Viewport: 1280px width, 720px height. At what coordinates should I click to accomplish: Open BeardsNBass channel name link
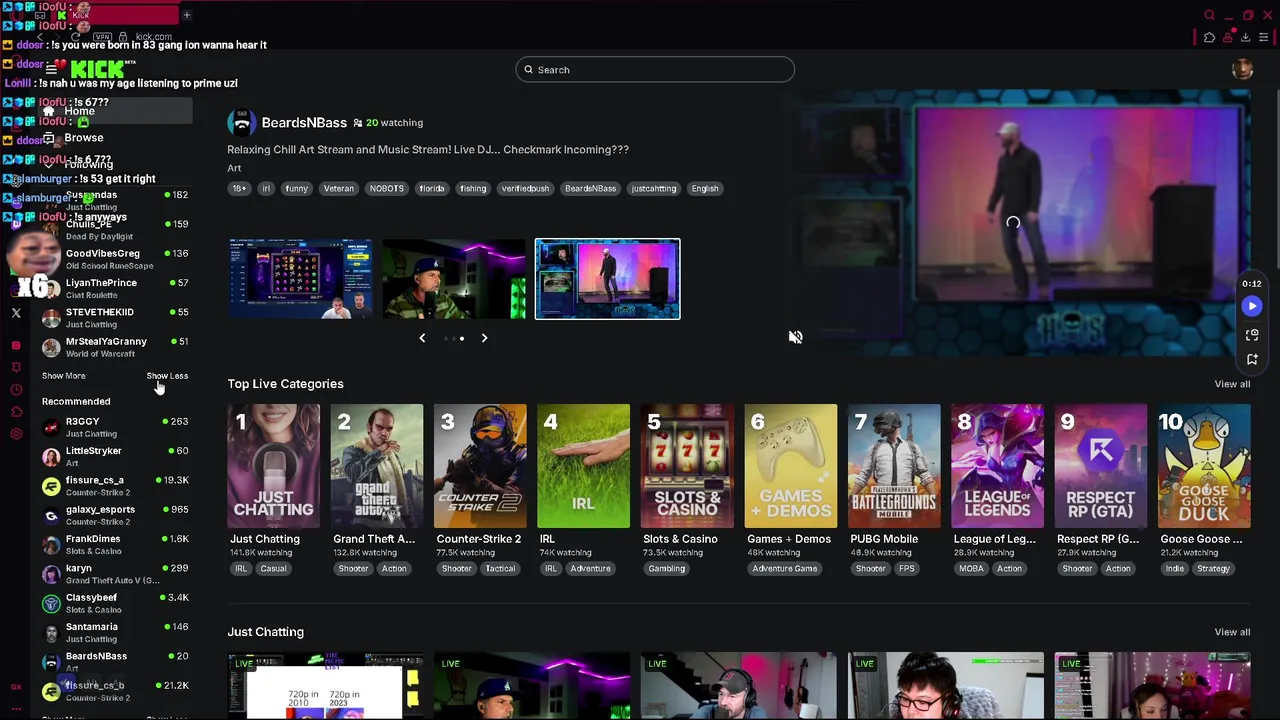[x=304, y=122]
